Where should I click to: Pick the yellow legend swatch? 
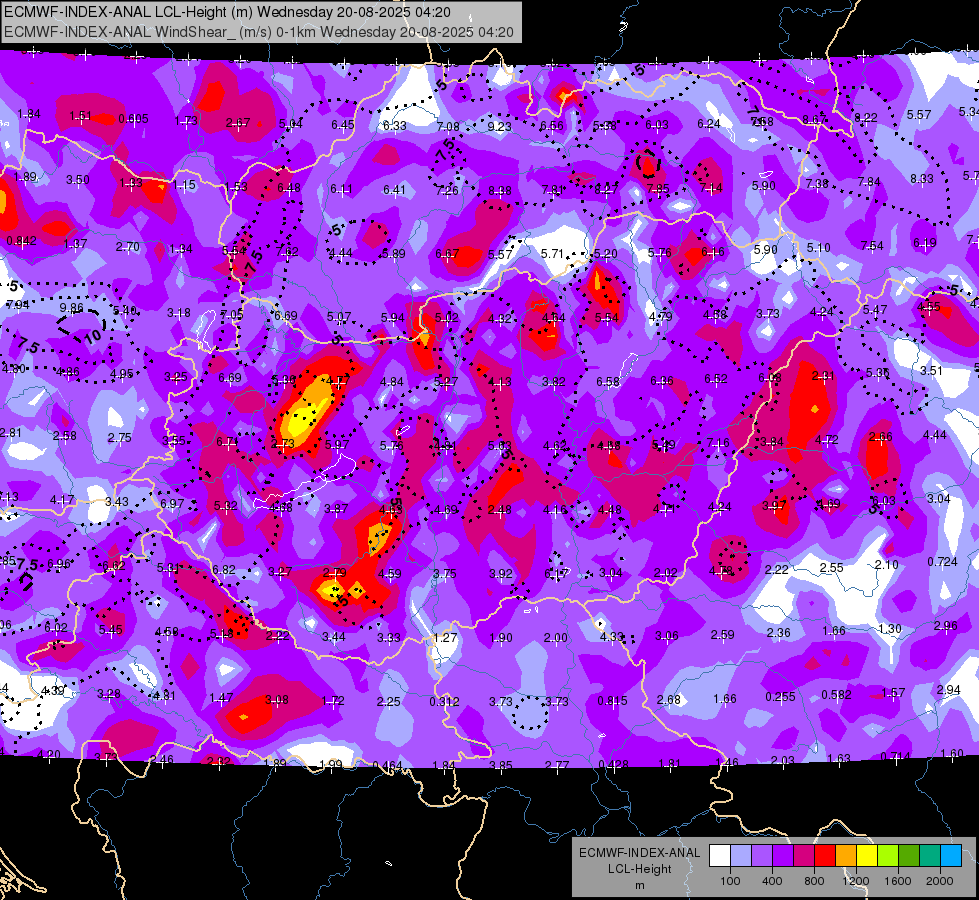point(867,856)
